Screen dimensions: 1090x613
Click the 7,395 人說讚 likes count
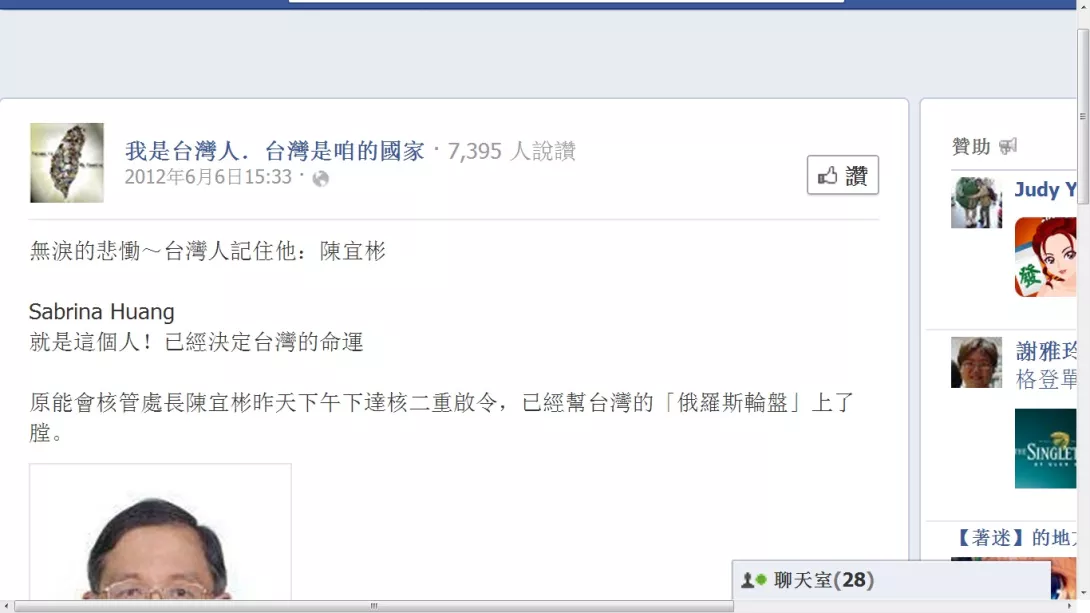[512, 151]
